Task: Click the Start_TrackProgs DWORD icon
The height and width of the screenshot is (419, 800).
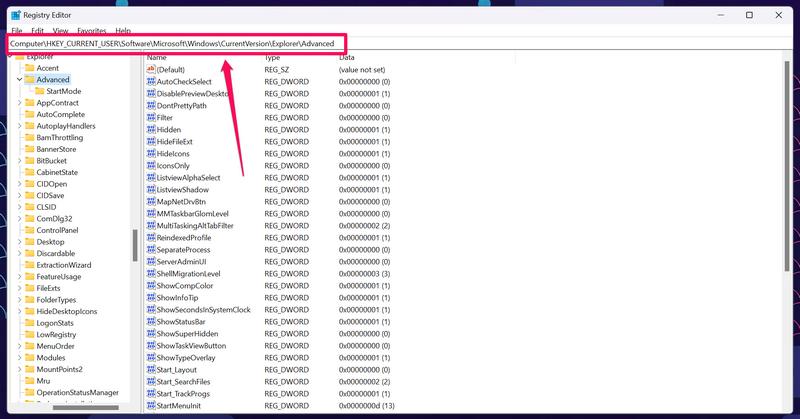Action: point(150,394)
